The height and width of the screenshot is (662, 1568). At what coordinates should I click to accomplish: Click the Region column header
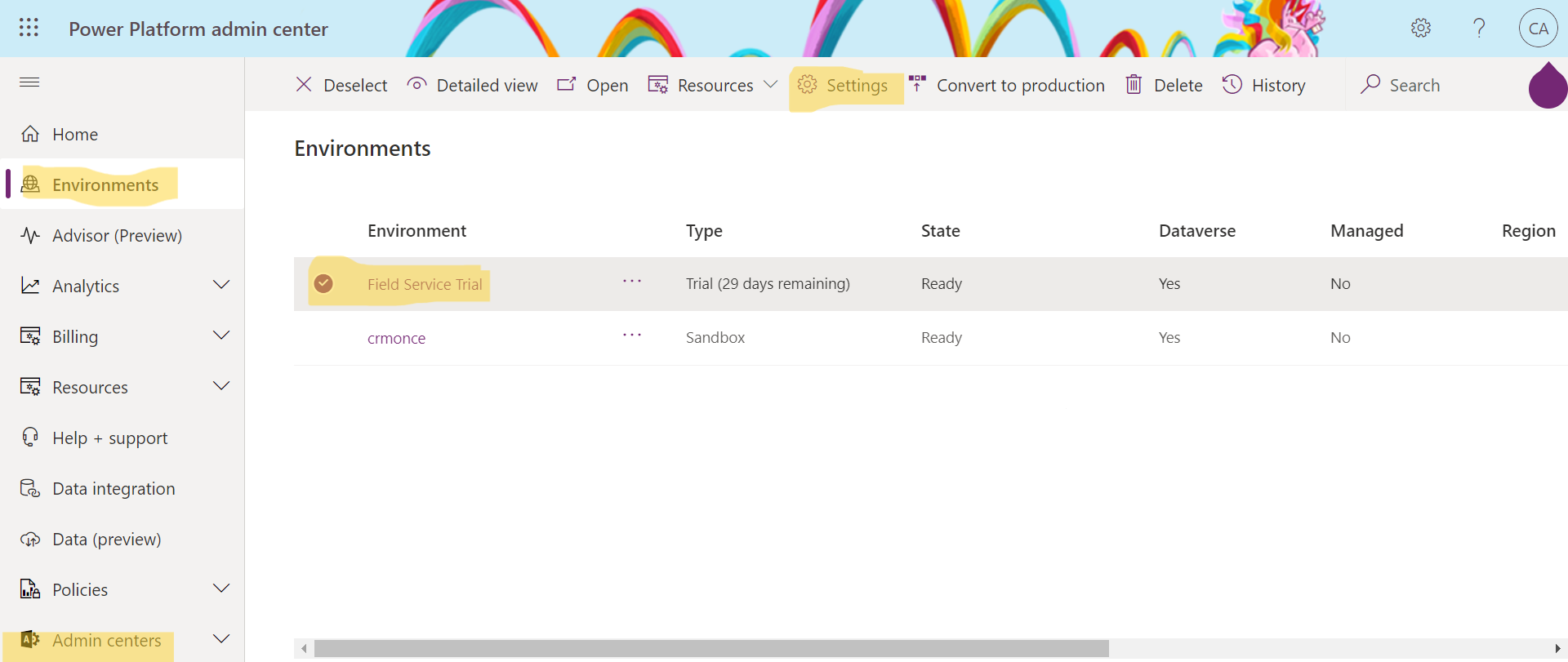pyautogui.click(x=1528, y=231)
